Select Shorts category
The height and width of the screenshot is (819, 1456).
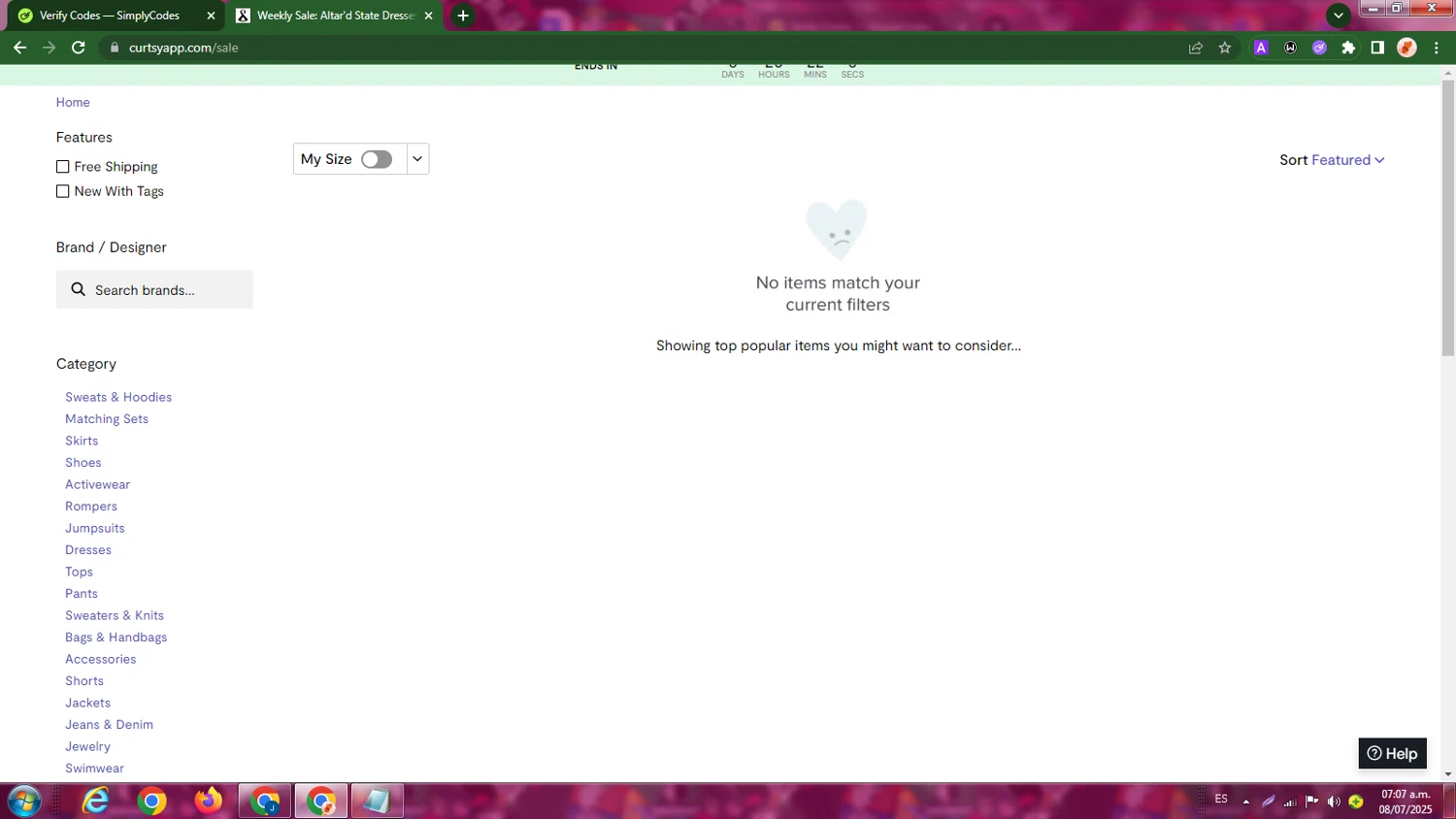click(x=84, y=681)
